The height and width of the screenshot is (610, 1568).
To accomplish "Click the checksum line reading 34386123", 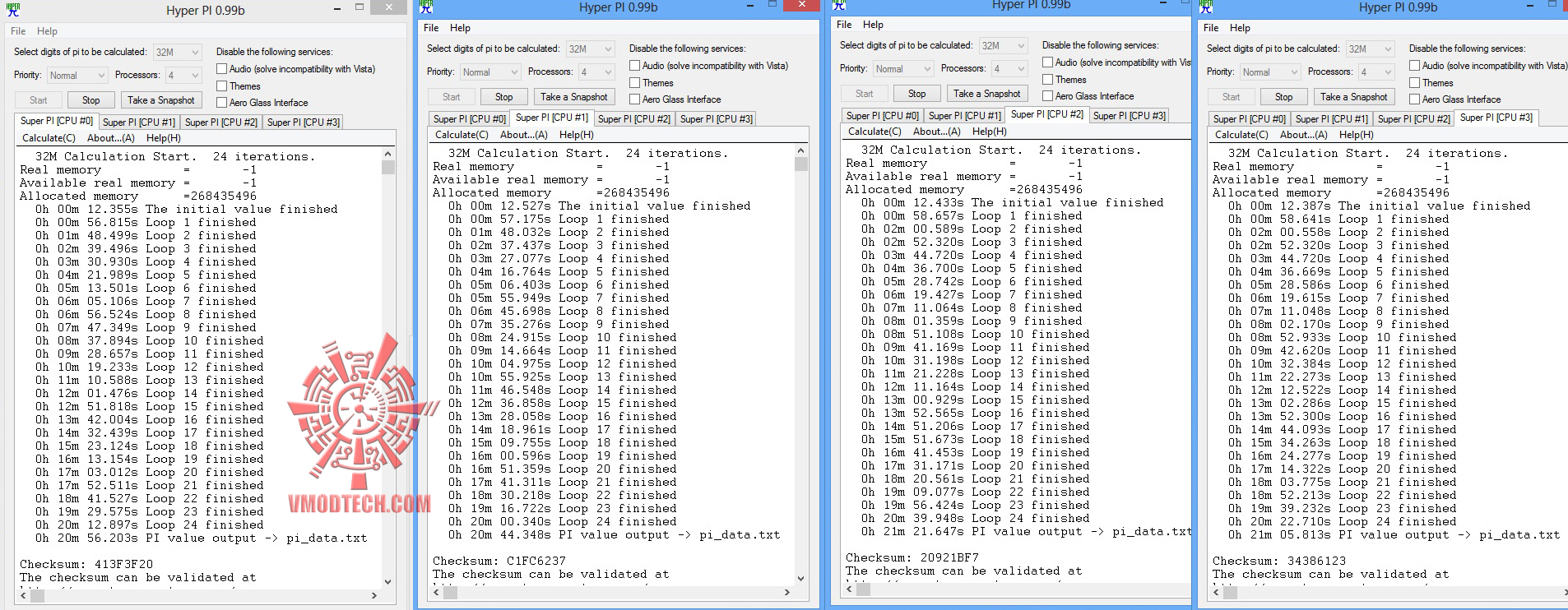I will pos(1279,561).
